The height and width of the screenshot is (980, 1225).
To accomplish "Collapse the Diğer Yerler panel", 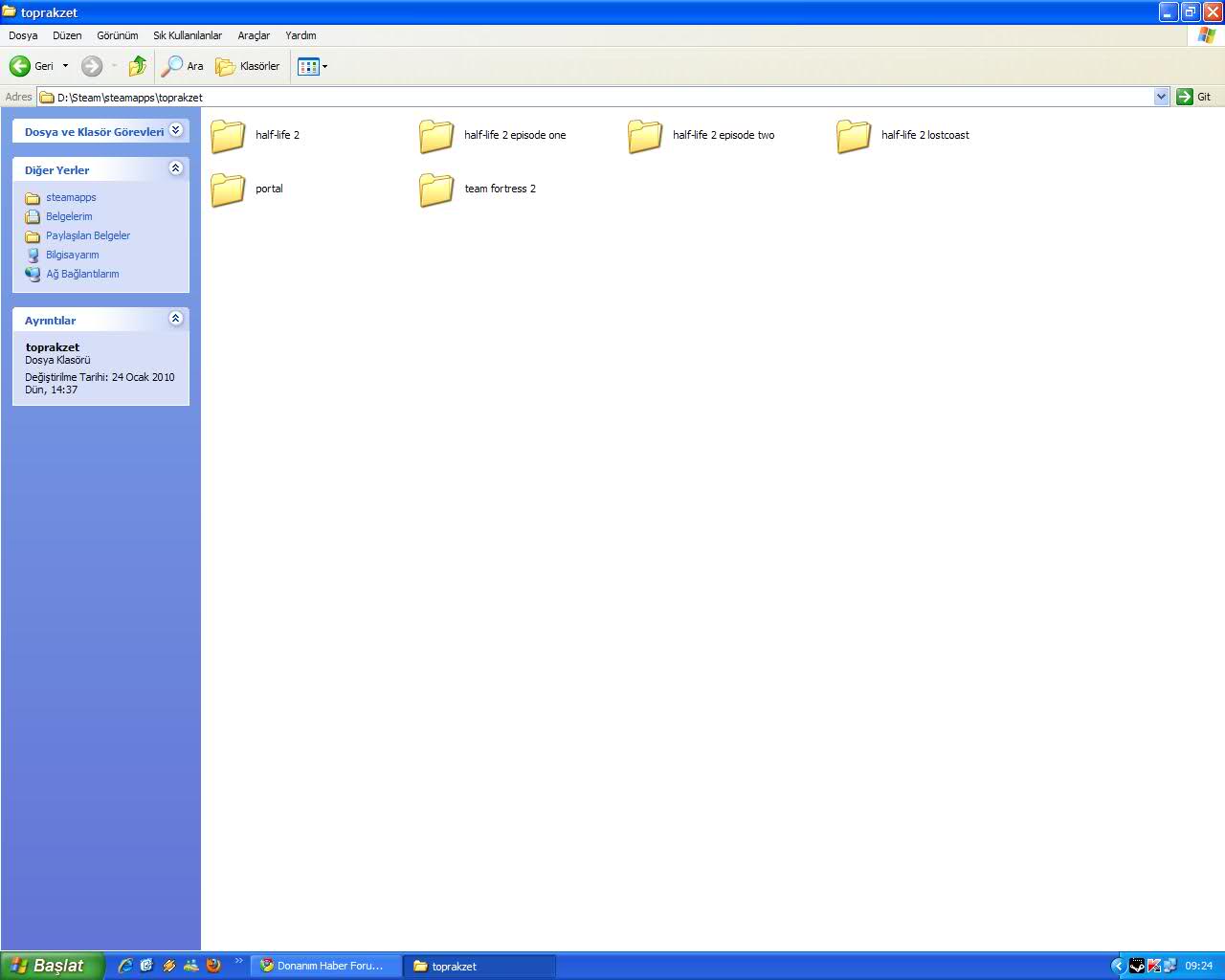I will pyautogui.click(x=176, y=168).
